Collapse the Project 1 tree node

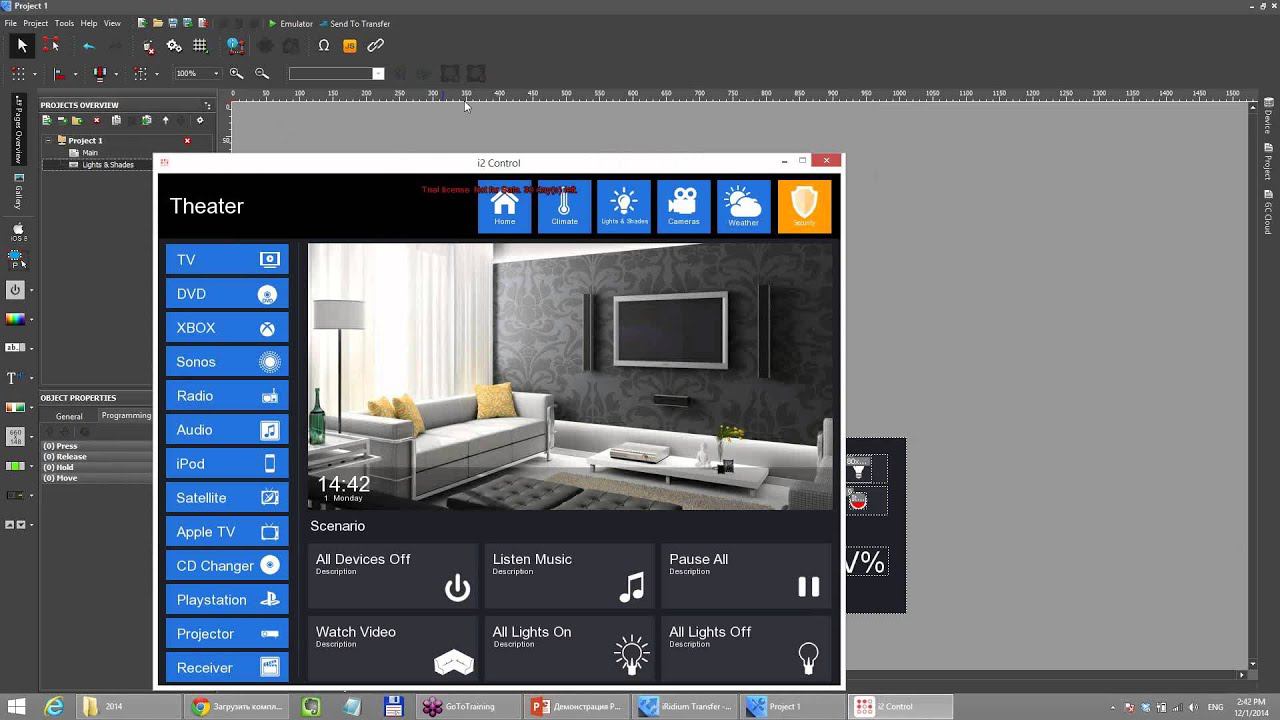click(48, 141)
